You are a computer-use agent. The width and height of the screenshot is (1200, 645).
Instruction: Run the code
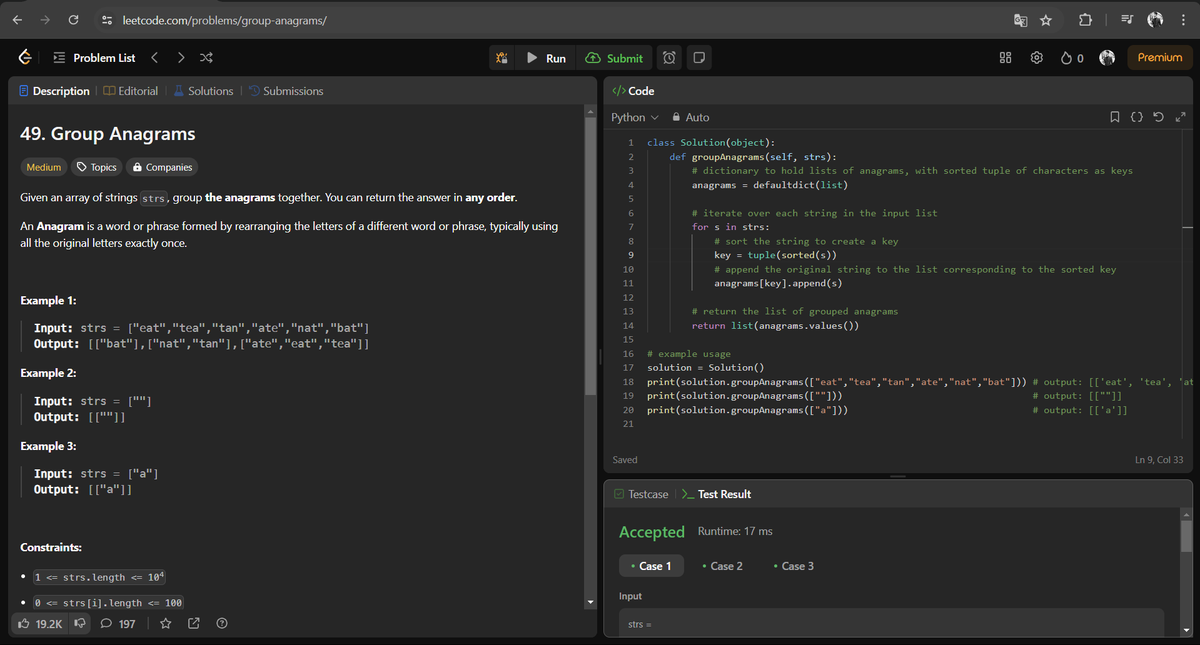546,58
